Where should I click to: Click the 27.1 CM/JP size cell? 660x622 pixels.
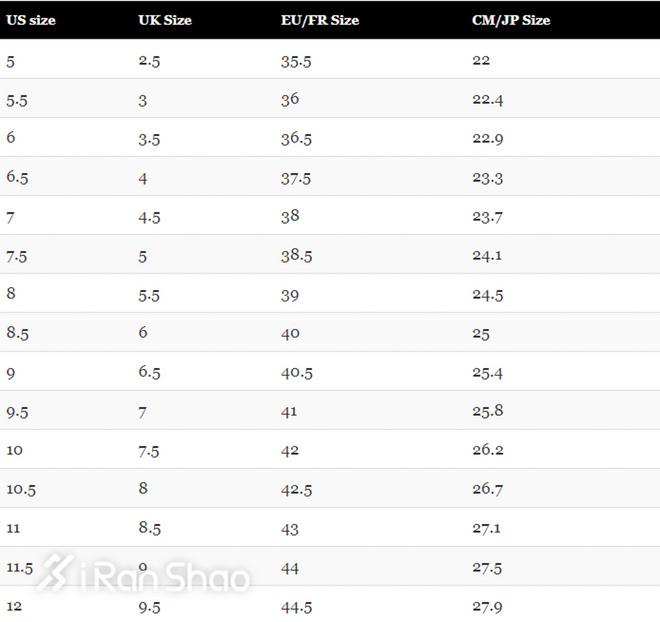pyautogui.click(x=487, y=528)
